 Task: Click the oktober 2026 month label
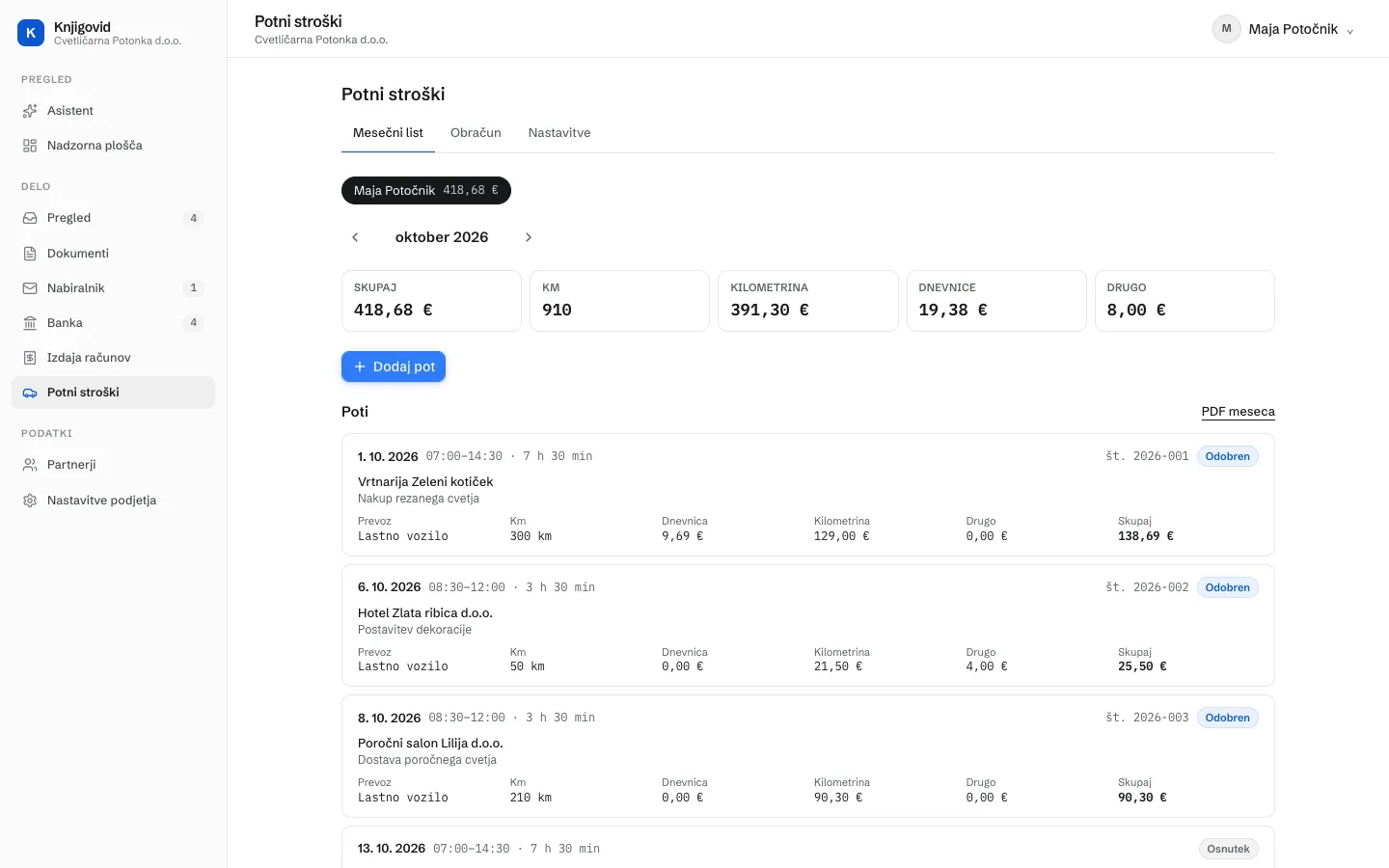tap(442, 237)
